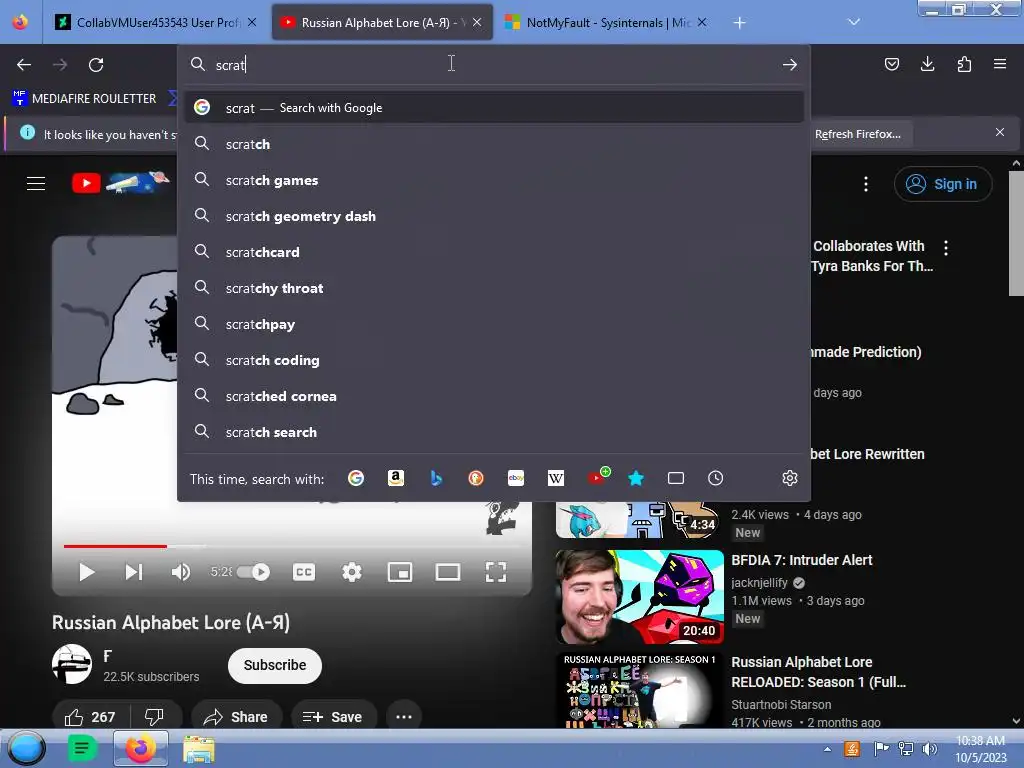Search bookmarks using the star icon
Screen dimensions: 1024x768
(x=636, y=478)
